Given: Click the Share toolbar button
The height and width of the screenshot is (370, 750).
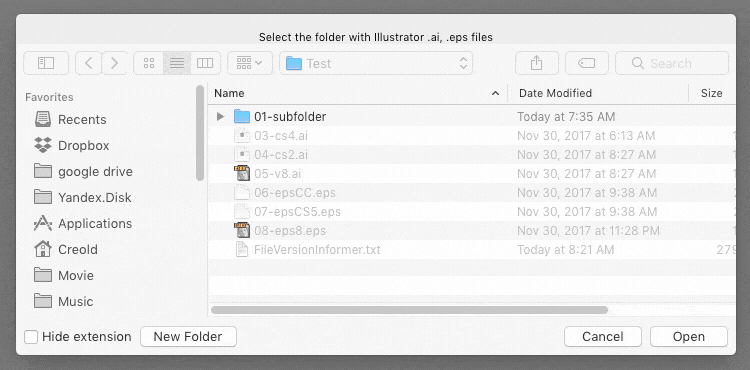Looking at the screenshot, I should coord(537,63).
